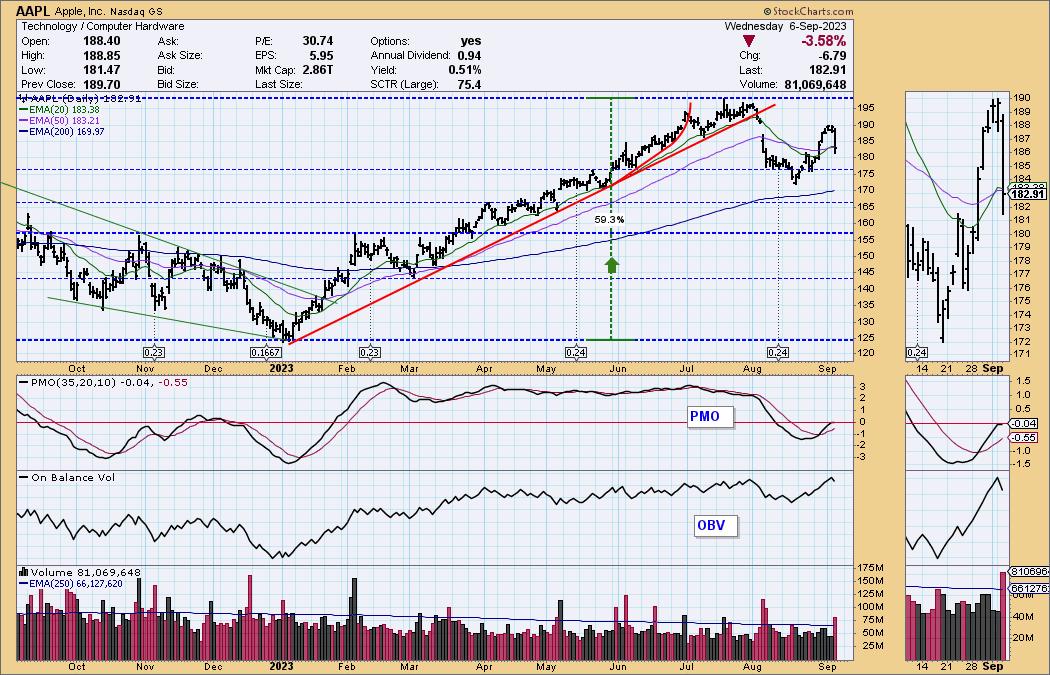Viewport: 1050px width, 675px height.
Task: Click the Ask Size: label
Action: (x=179, y=56)
